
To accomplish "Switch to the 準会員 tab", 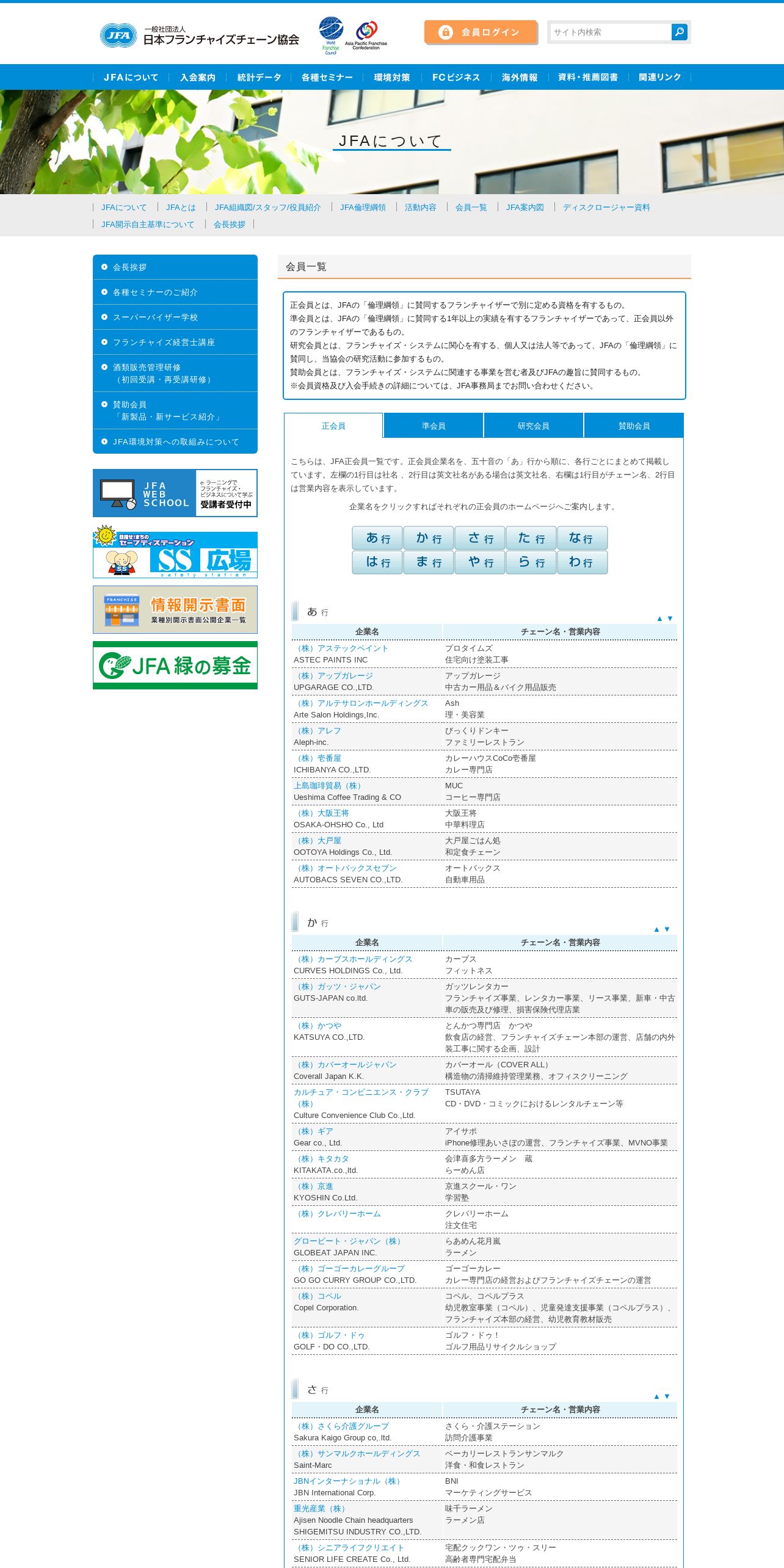I will 434,426.
